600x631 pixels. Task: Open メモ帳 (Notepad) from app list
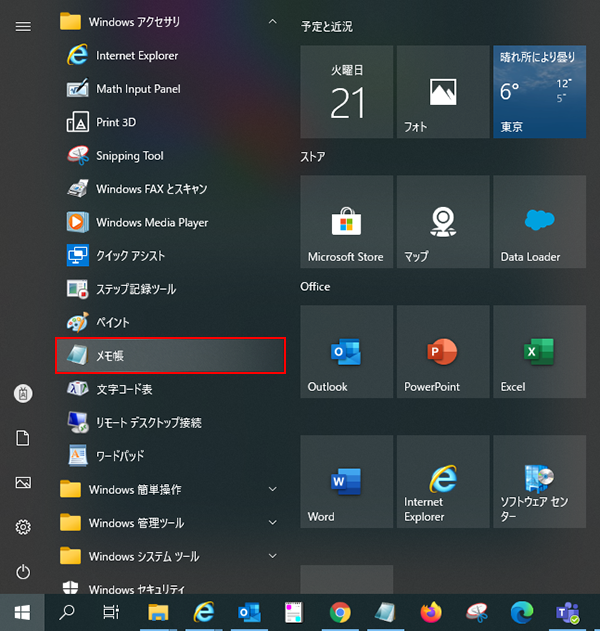[x=170, y=356]
